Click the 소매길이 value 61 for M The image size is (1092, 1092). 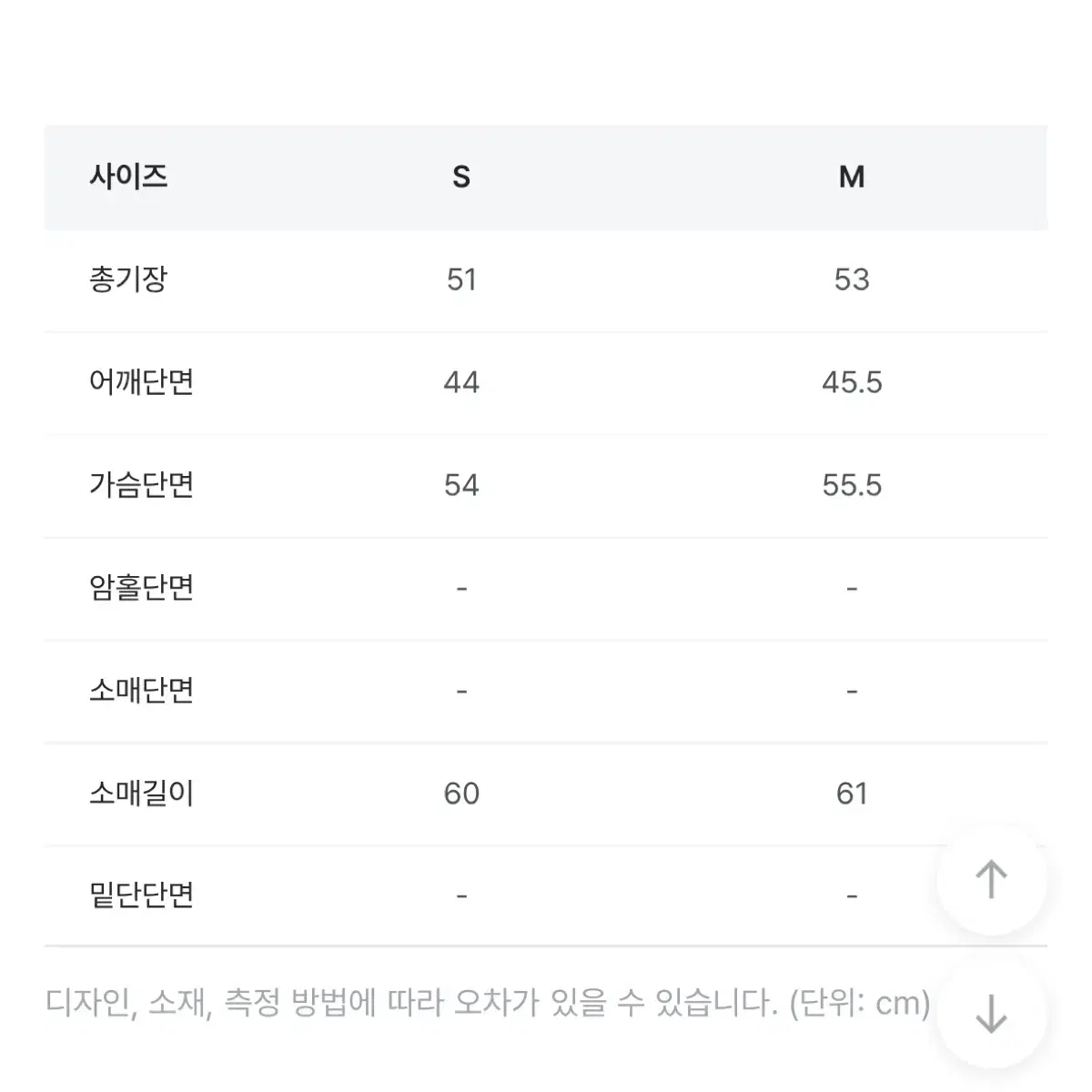(x=852, y=794)
